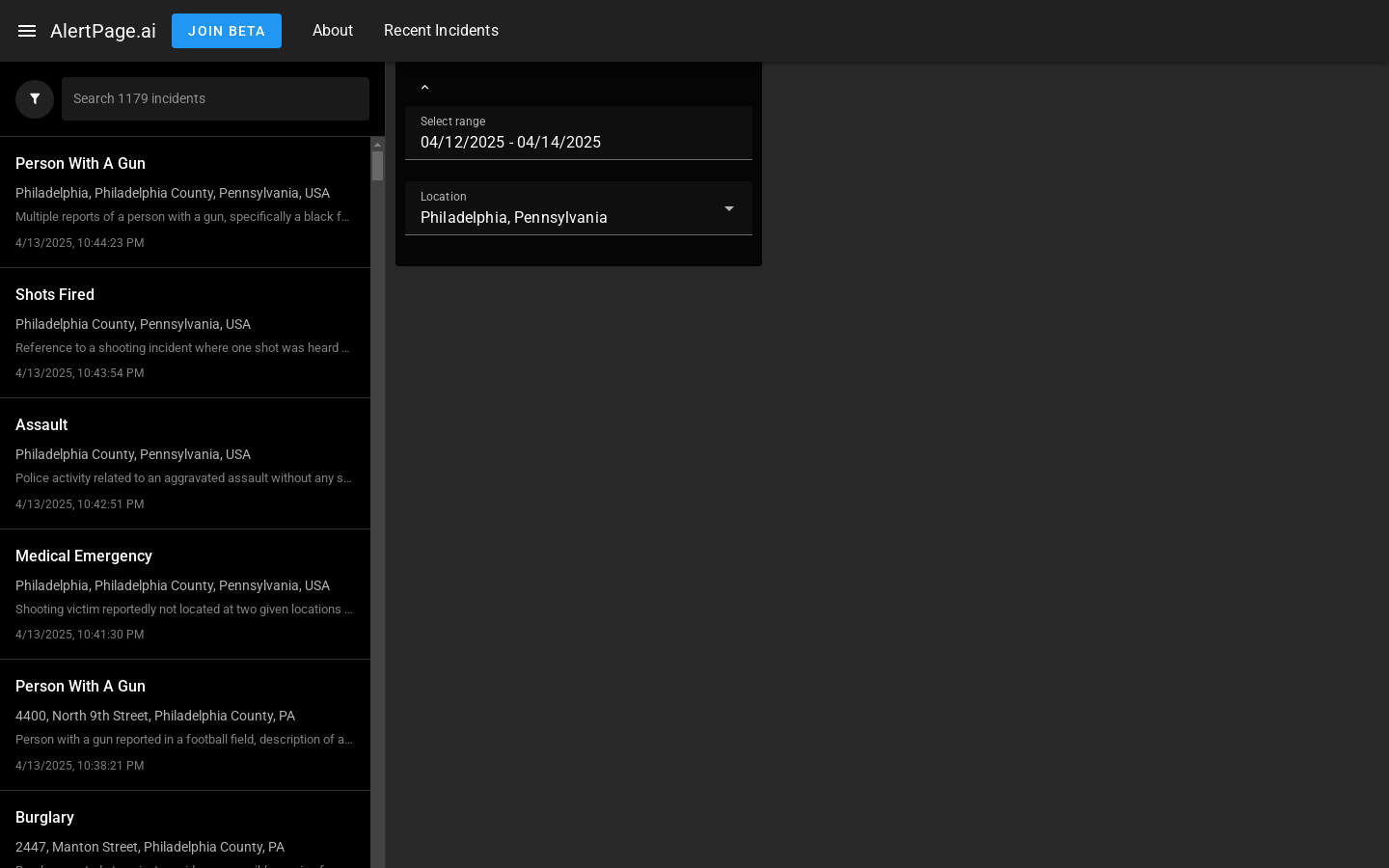Click description 'Shooting victim reportedly not located'
This screenshot has width=1389, height=868.
tap(184, 610)
